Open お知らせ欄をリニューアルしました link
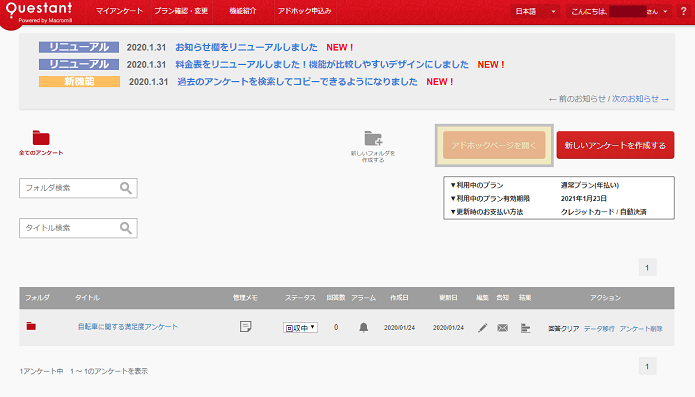This screenshot has width=695, height=397. [x=246, y=47]
